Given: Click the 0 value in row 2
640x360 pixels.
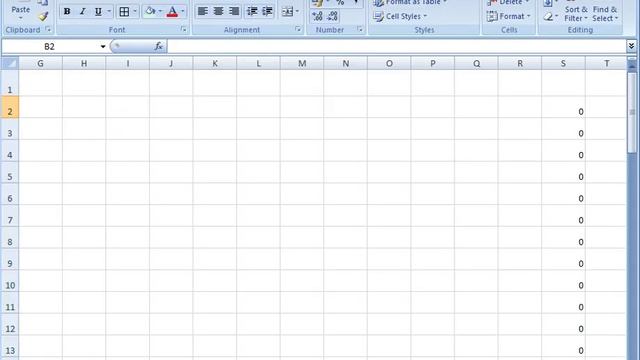Looking at the screenshot, I should 580,112.
